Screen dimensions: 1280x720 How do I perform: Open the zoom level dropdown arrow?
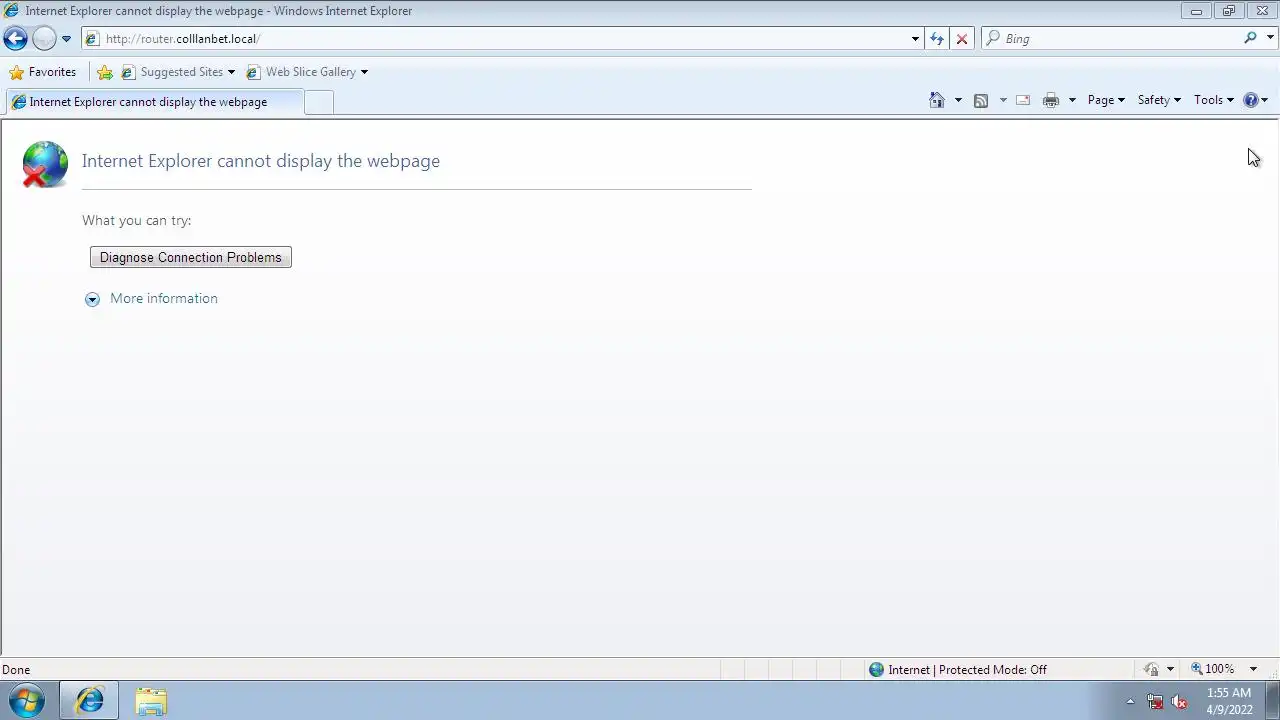coord(1253,670)
